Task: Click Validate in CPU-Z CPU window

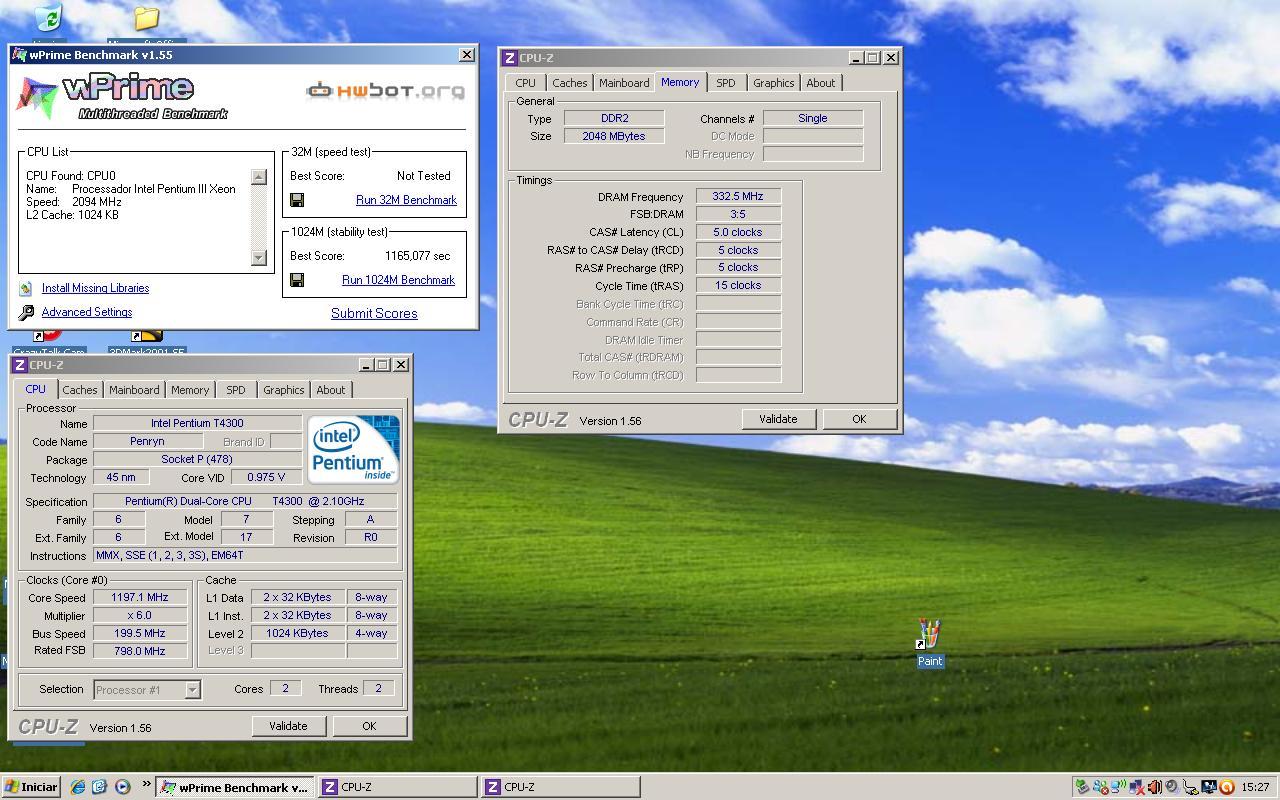Action: point(288,726)
